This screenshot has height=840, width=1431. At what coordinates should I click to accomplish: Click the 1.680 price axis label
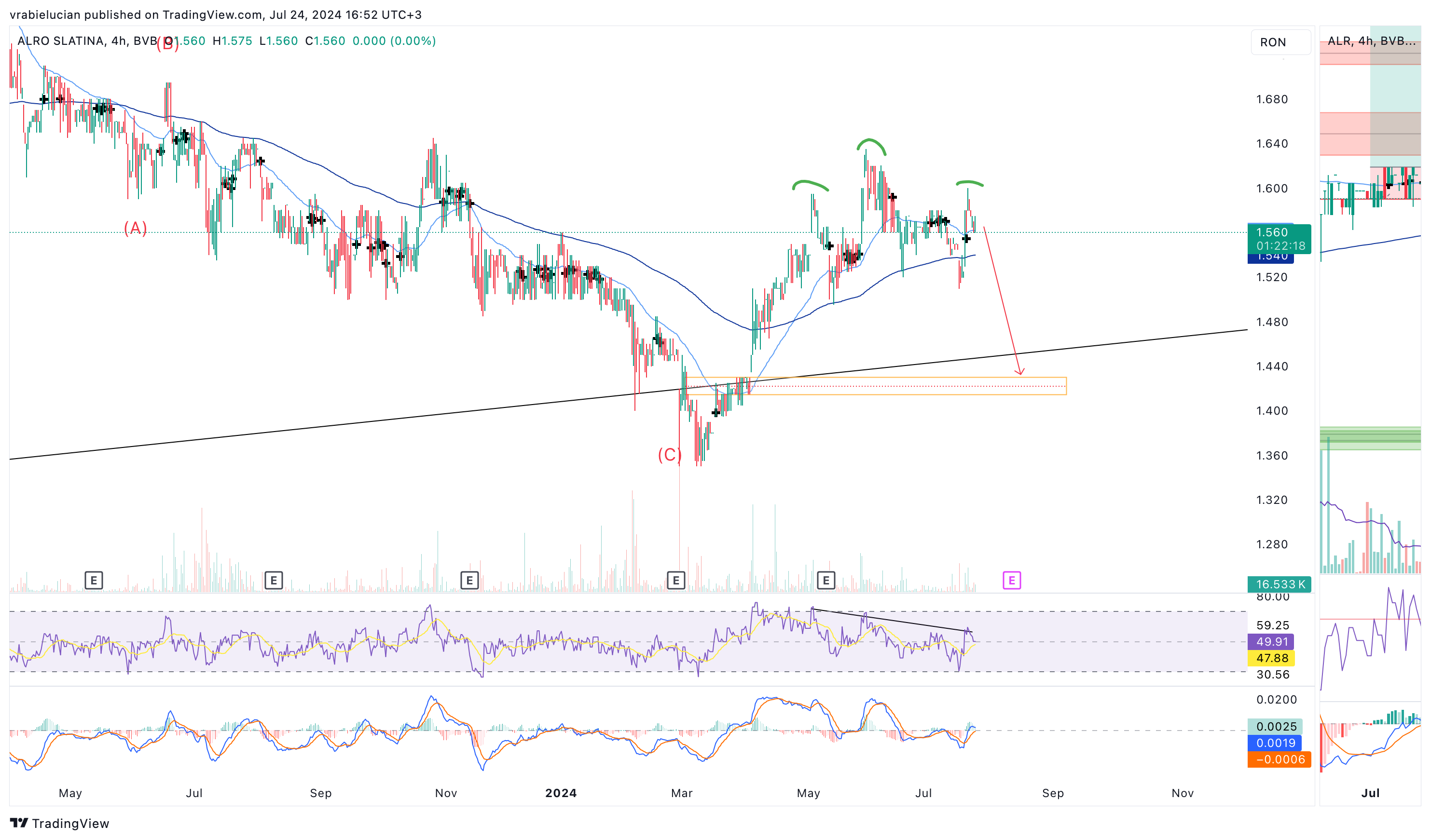point(1272,99)
